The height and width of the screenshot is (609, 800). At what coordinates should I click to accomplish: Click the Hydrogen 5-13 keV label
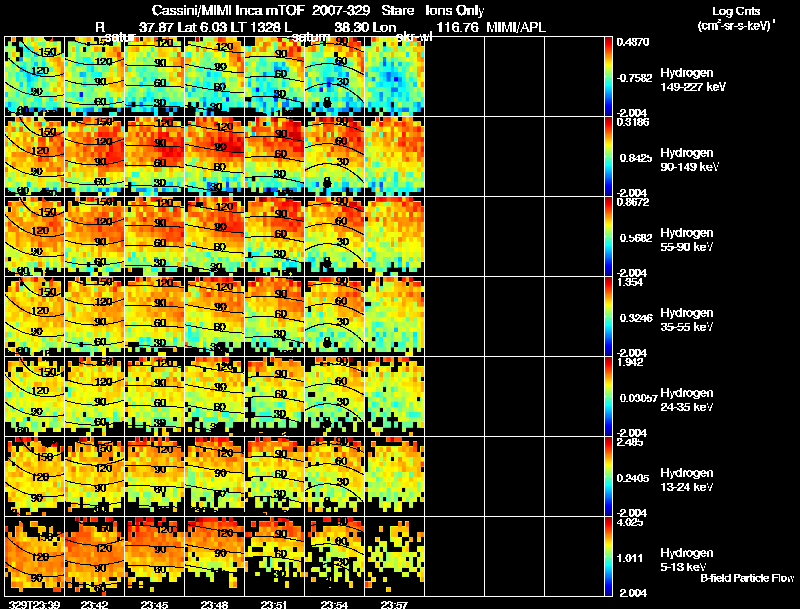[x=687, y=560]
